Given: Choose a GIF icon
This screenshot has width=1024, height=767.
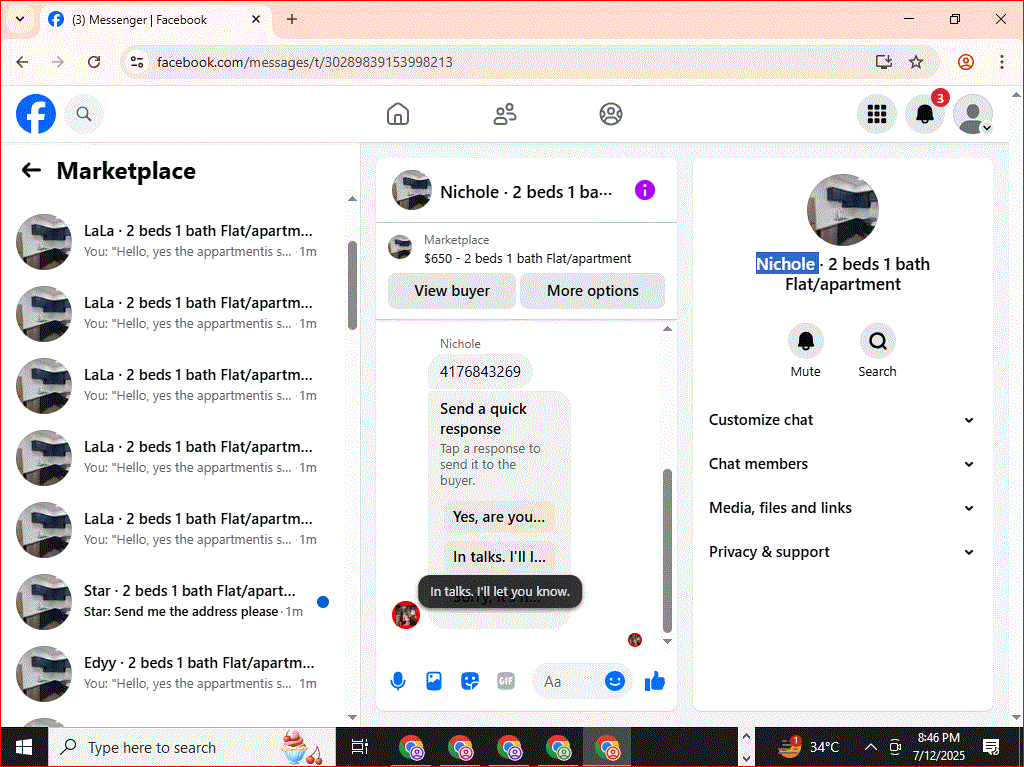Looking at the screenshot, I should (505, 681).
